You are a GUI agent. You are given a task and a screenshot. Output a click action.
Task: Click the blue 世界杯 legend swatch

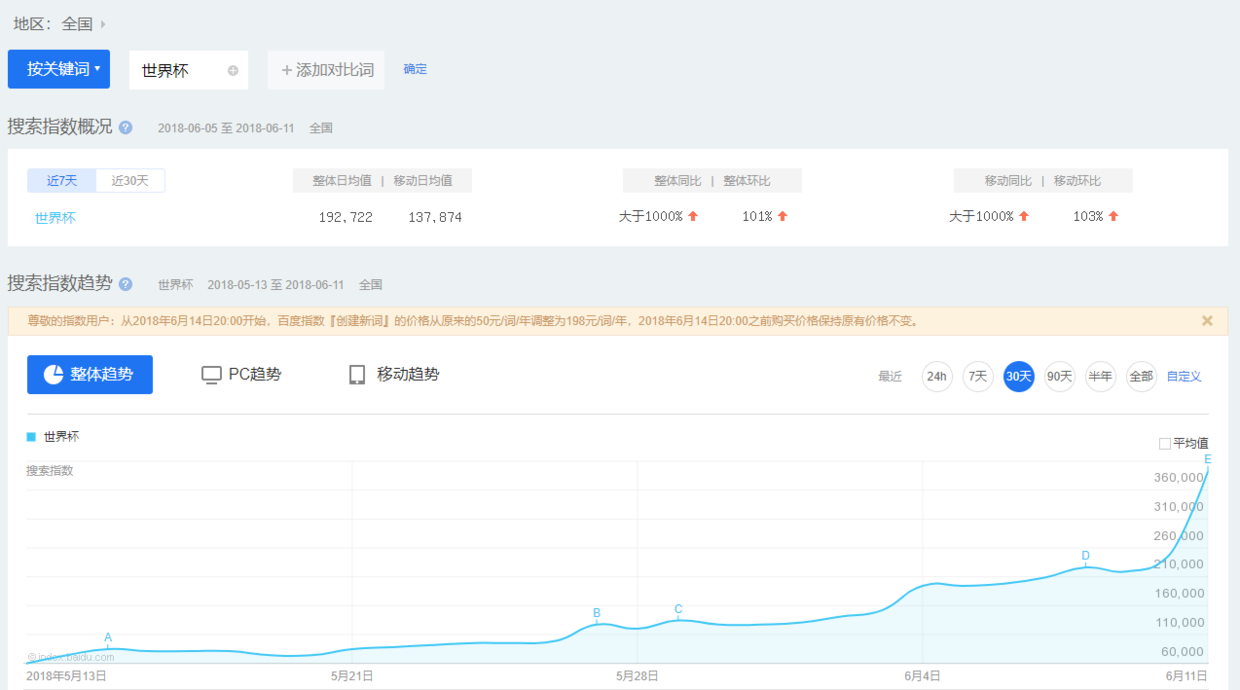point(33,436)
